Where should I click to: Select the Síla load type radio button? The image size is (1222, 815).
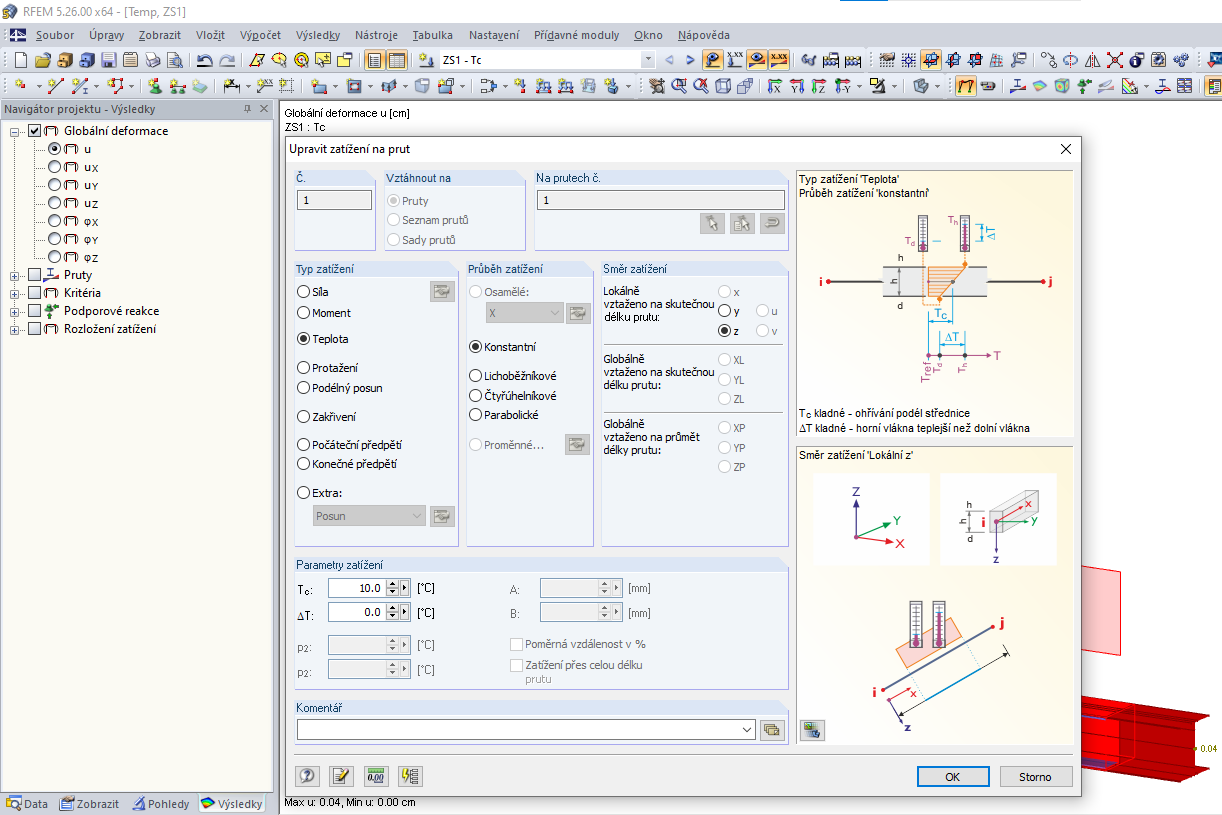[304, 292]
